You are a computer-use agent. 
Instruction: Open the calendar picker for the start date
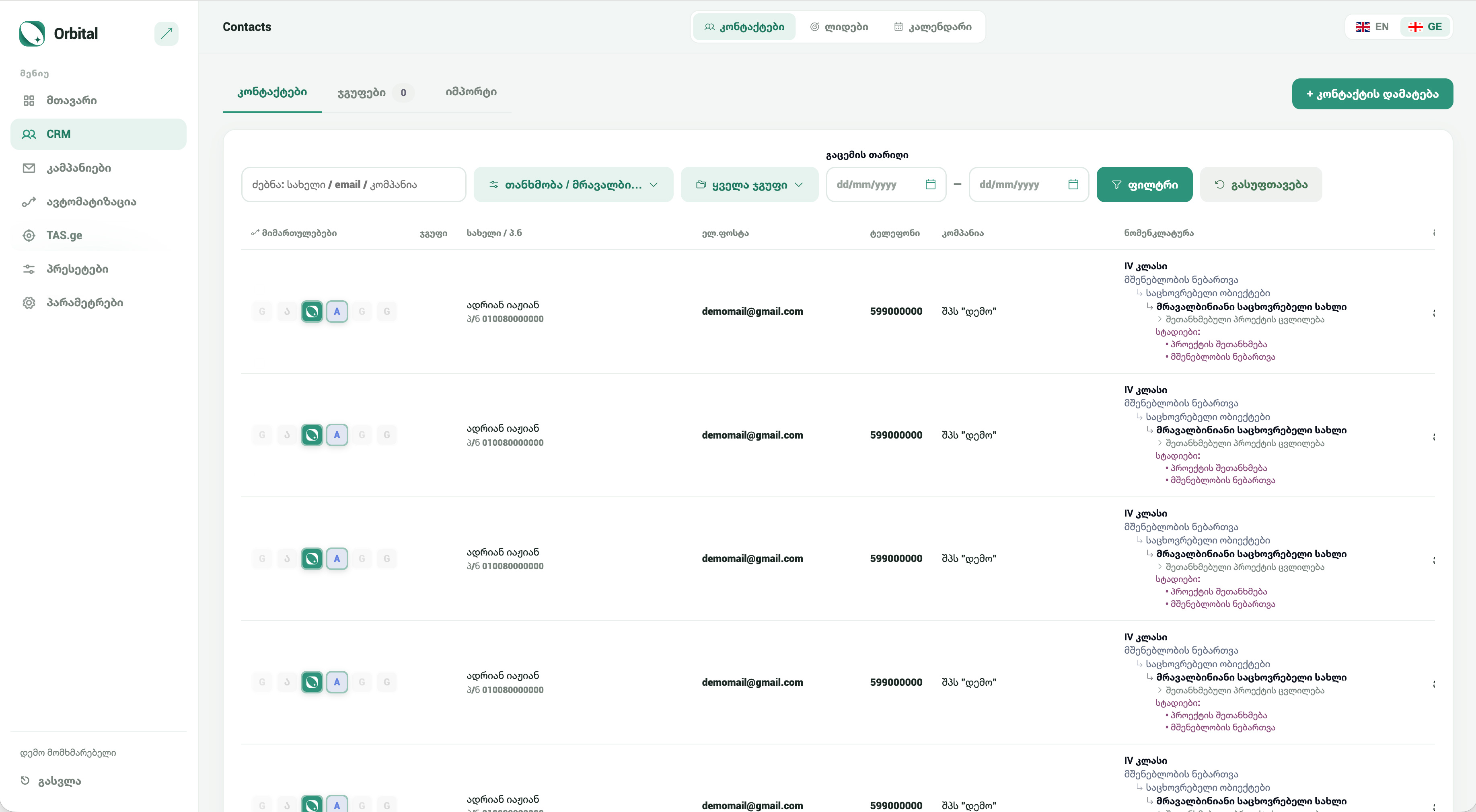(931, 185)
